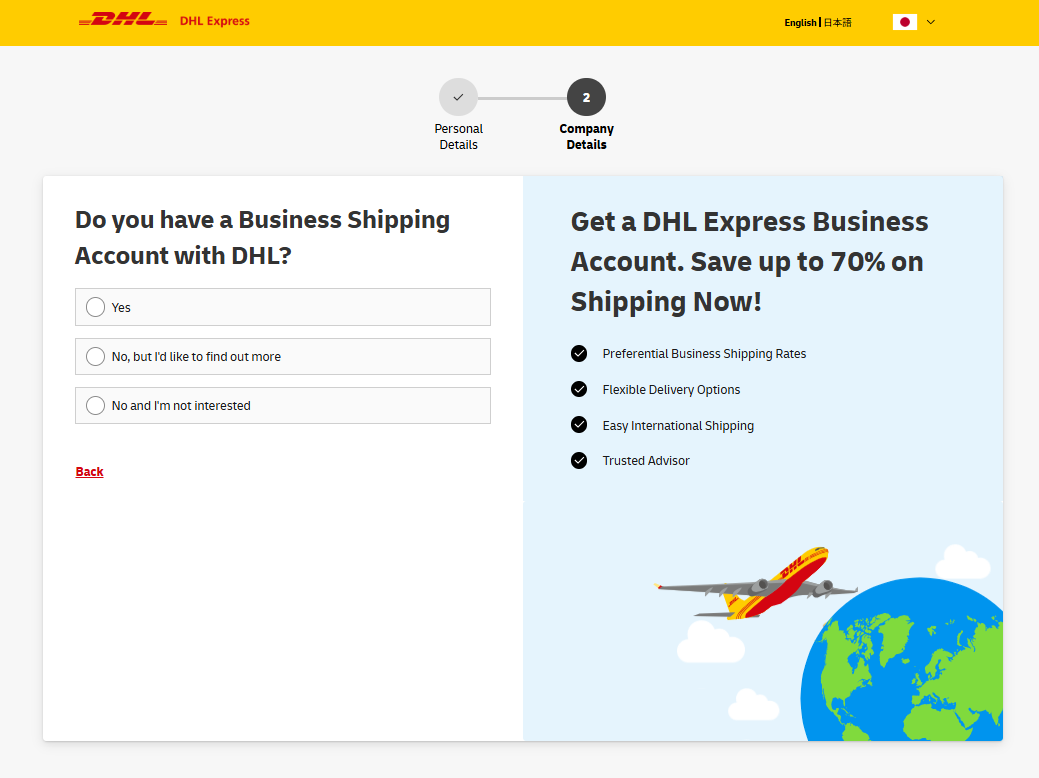Click the Personal Details step label
1039x778 pixels.
459,137
